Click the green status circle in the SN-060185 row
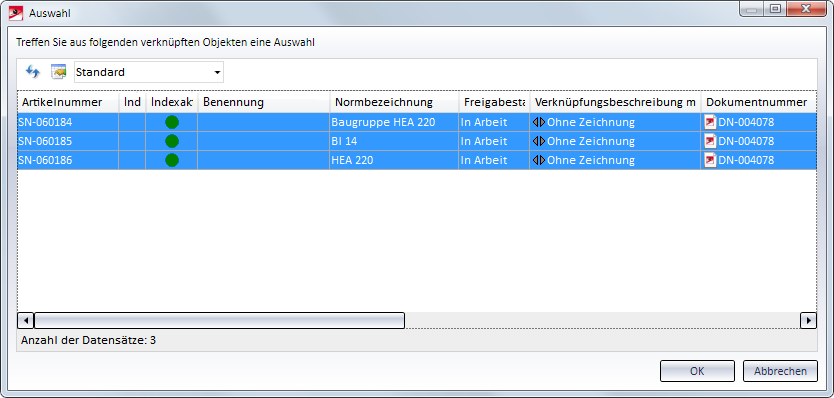This screenshot has height=398, width=834. click(172, 141)
